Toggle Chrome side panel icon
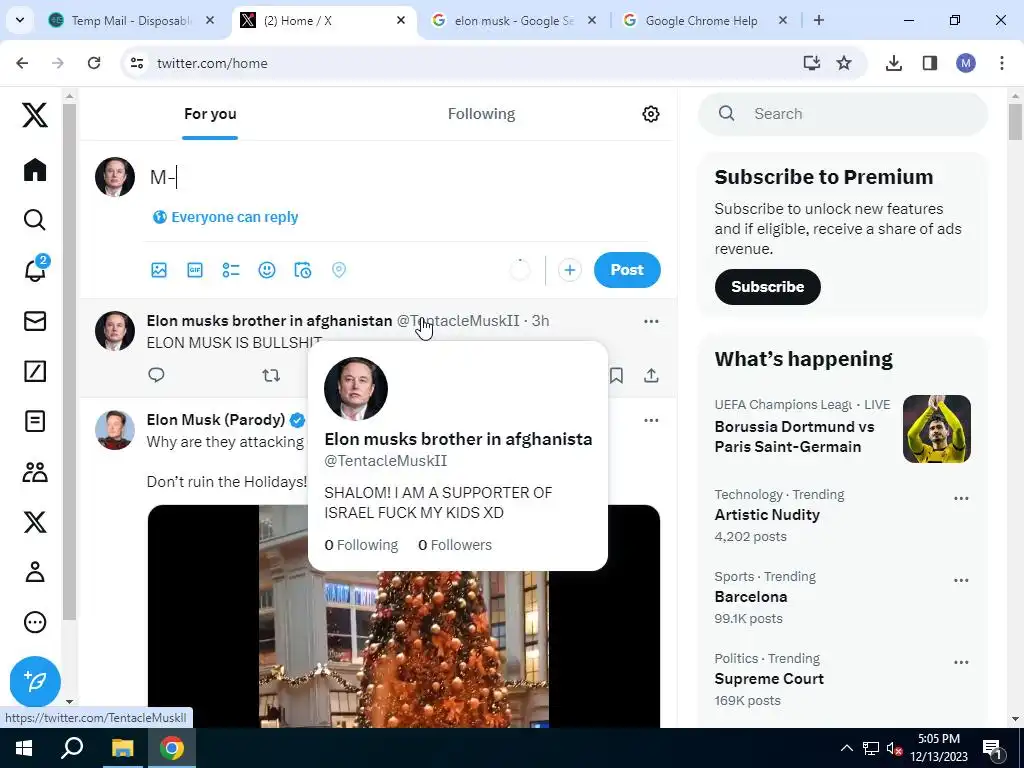This screenshot has height=768, width=1024. click(929, 63)
